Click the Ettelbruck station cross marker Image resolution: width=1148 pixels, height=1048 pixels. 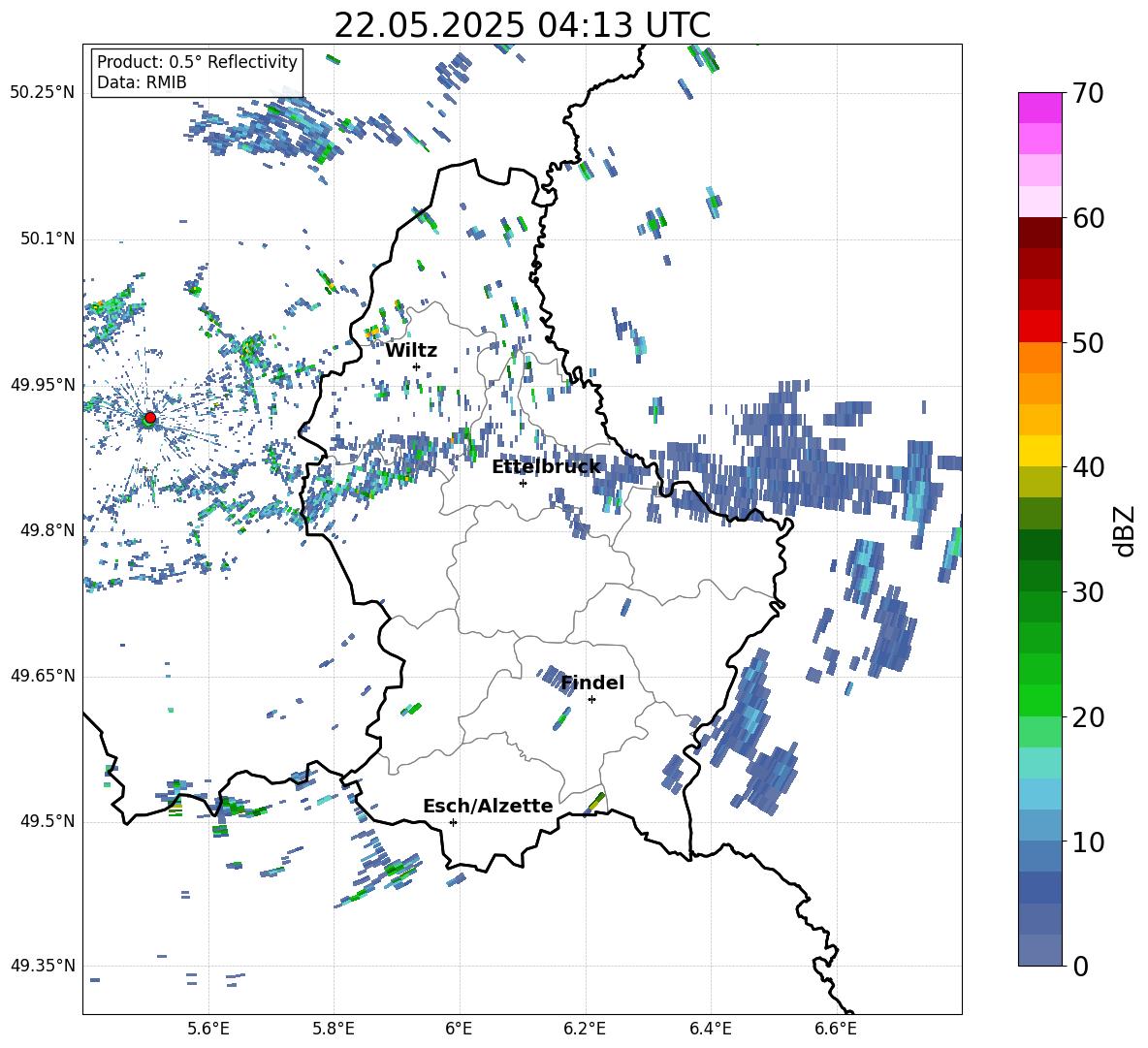click(523, 483)
